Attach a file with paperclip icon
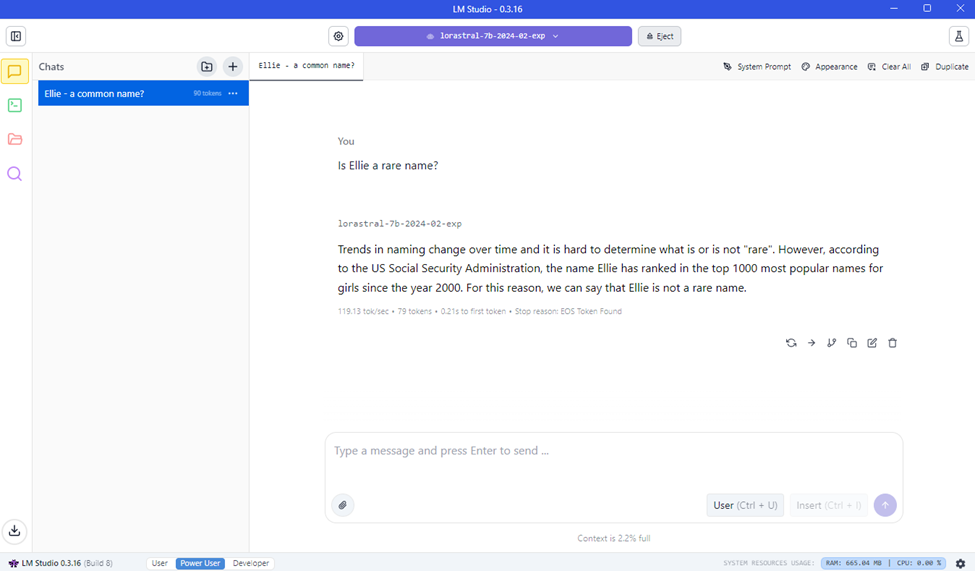The height and width of the screenshot is (571, 975). 342,505
